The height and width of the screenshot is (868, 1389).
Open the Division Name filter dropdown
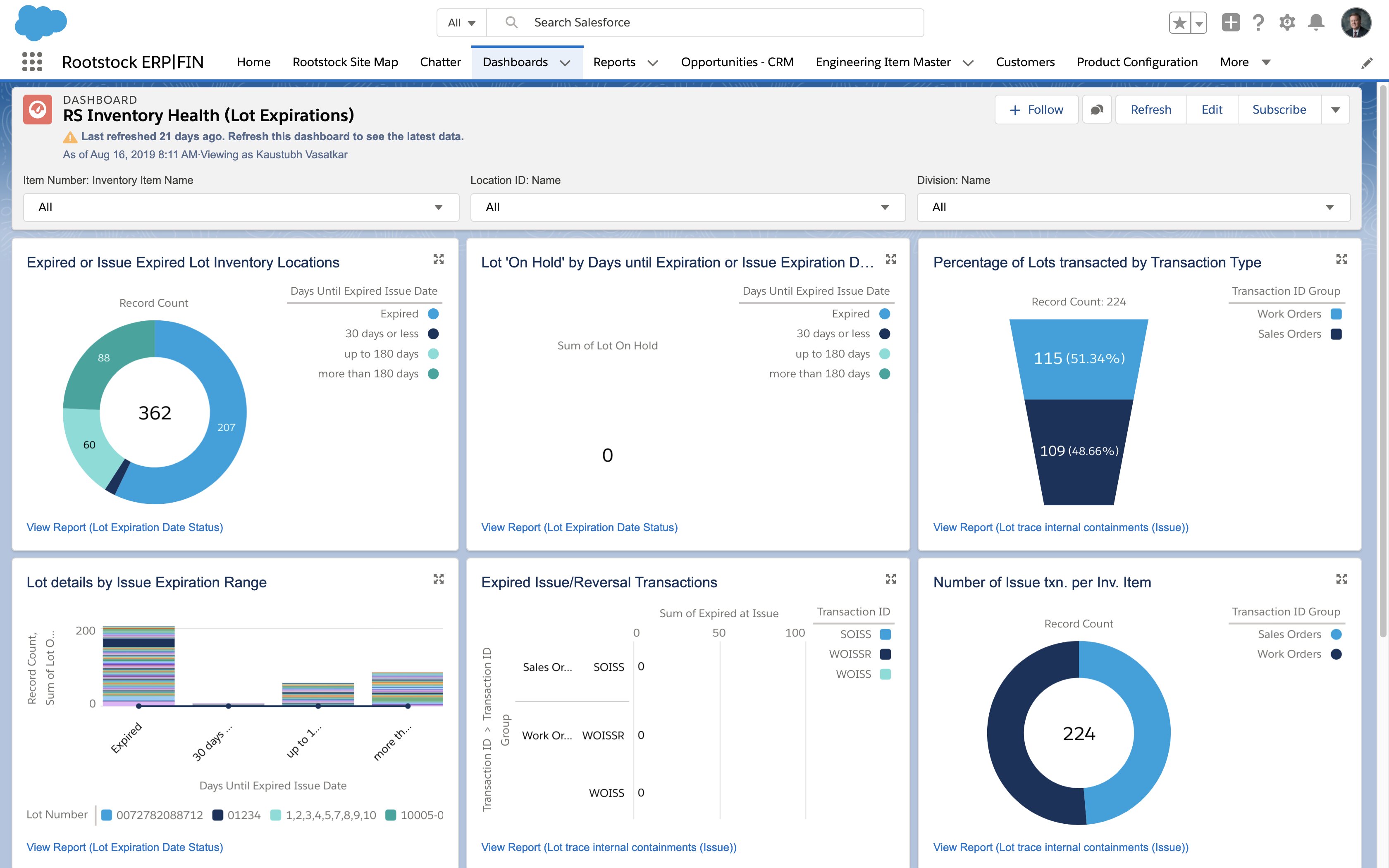pyautogui.click(x=1133, y=207)
